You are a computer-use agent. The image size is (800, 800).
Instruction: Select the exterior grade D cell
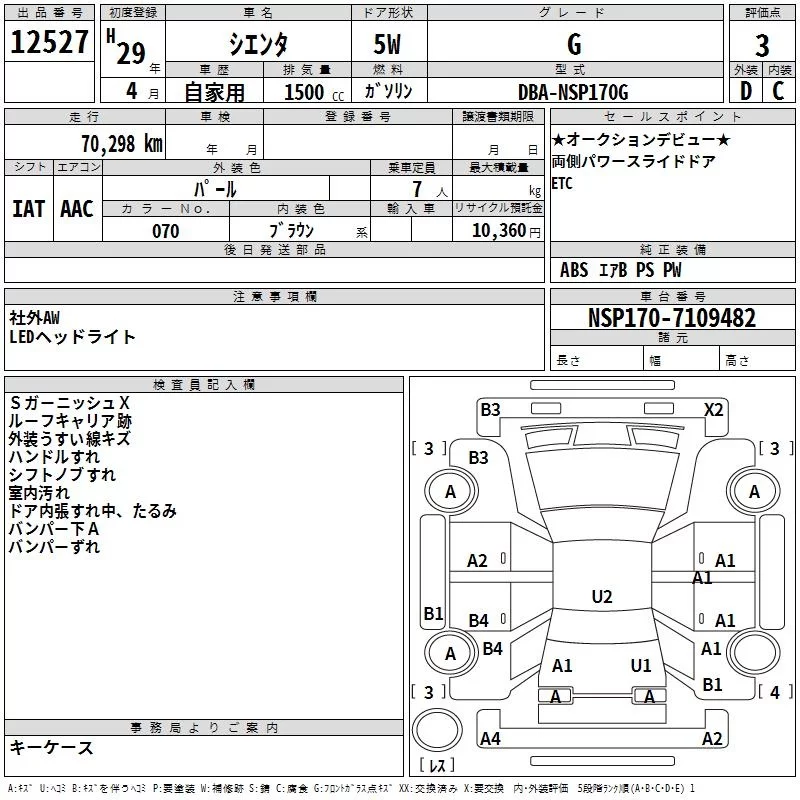745,90
